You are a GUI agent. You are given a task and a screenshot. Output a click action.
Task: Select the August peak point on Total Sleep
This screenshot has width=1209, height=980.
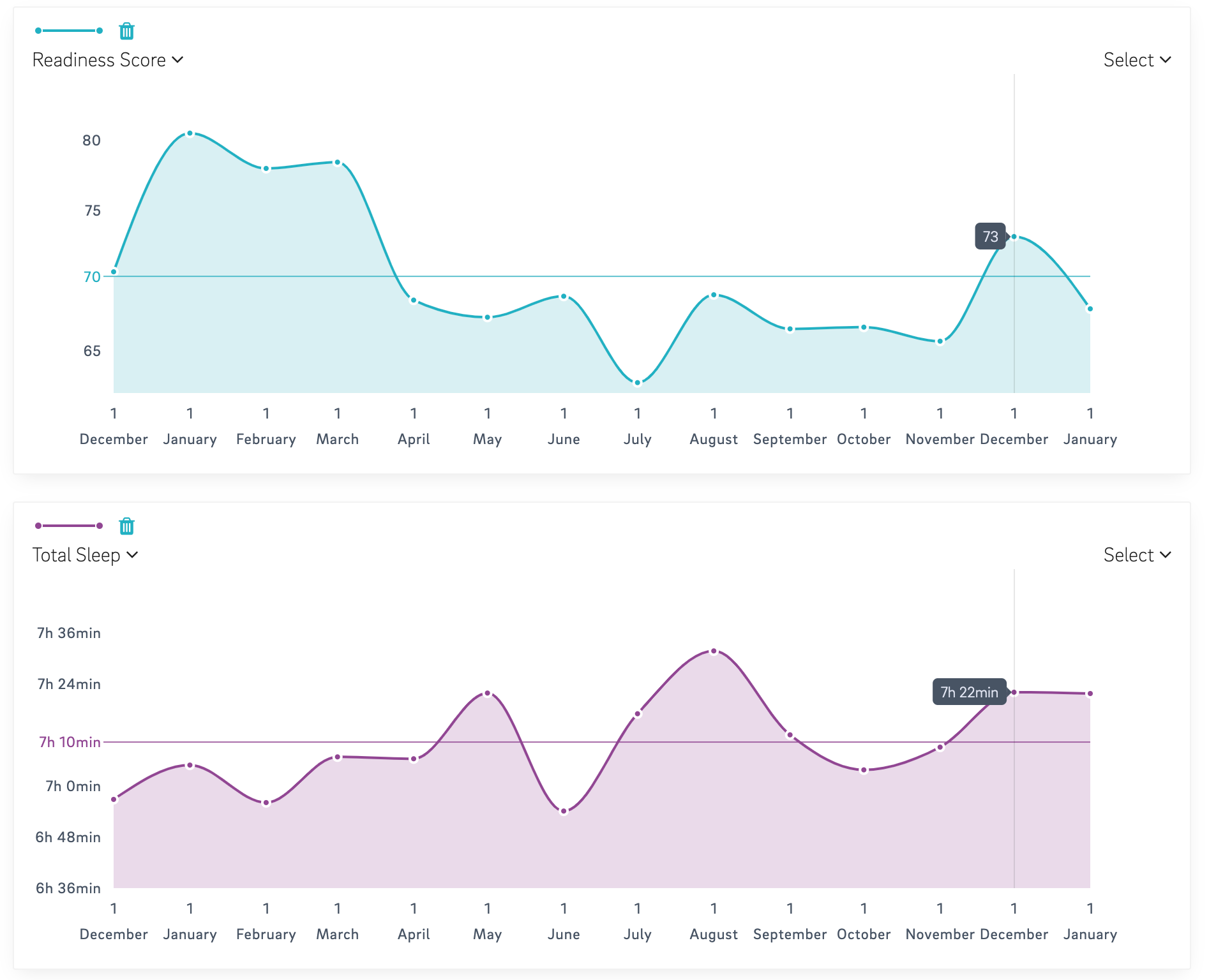click(714, 651)
